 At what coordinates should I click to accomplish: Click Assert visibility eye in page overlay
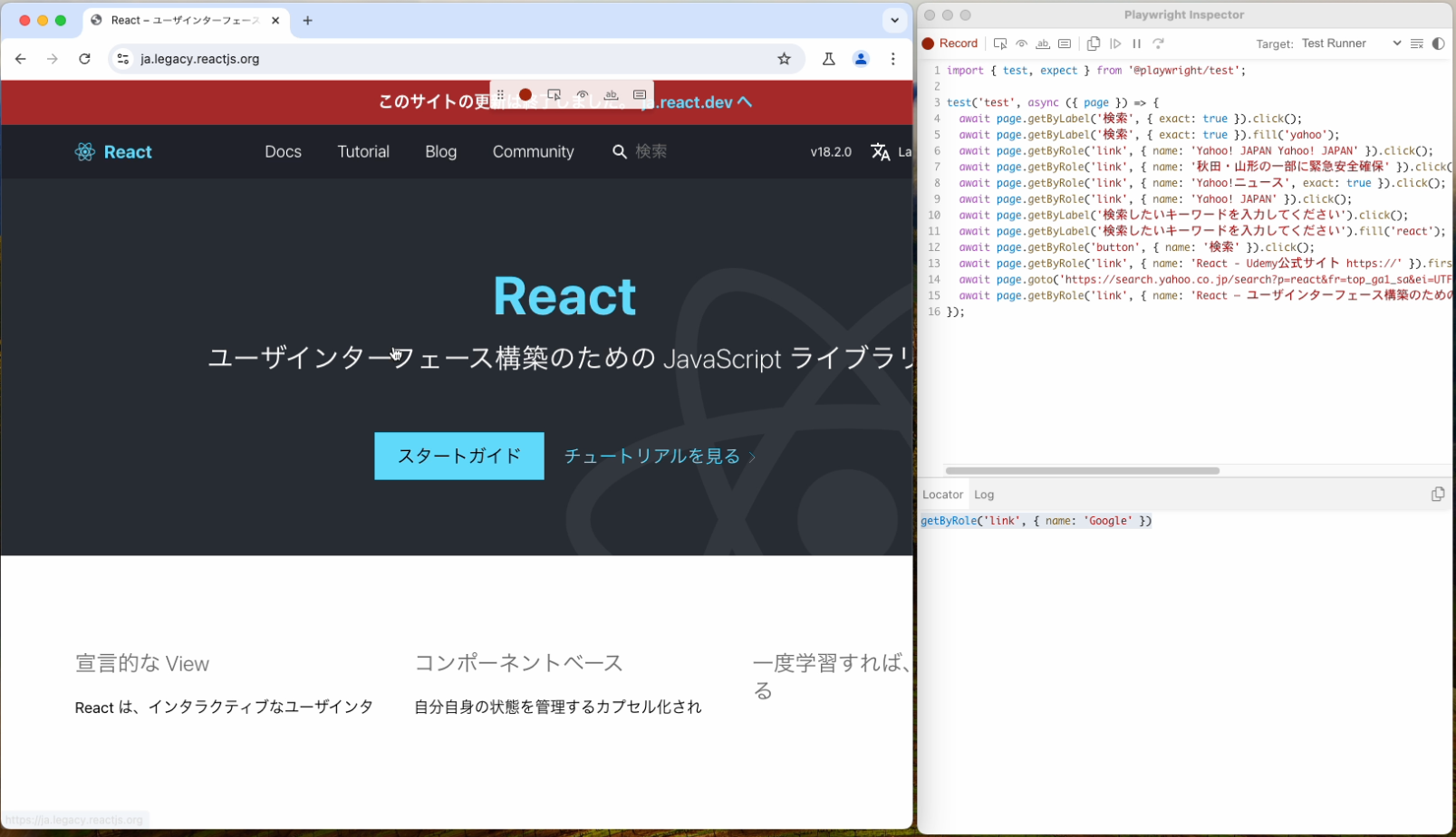(583, 95)
